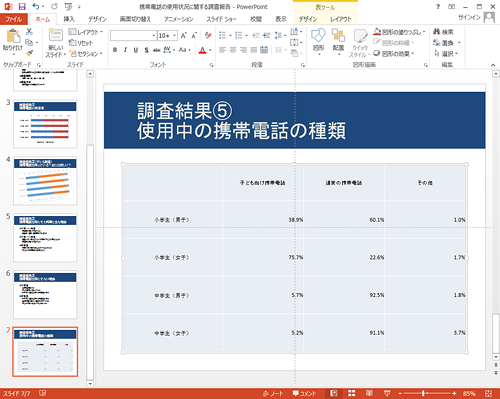Click the Undo arrow icon
The width and height of the screenshot is (500, 399).
point(36,6)
